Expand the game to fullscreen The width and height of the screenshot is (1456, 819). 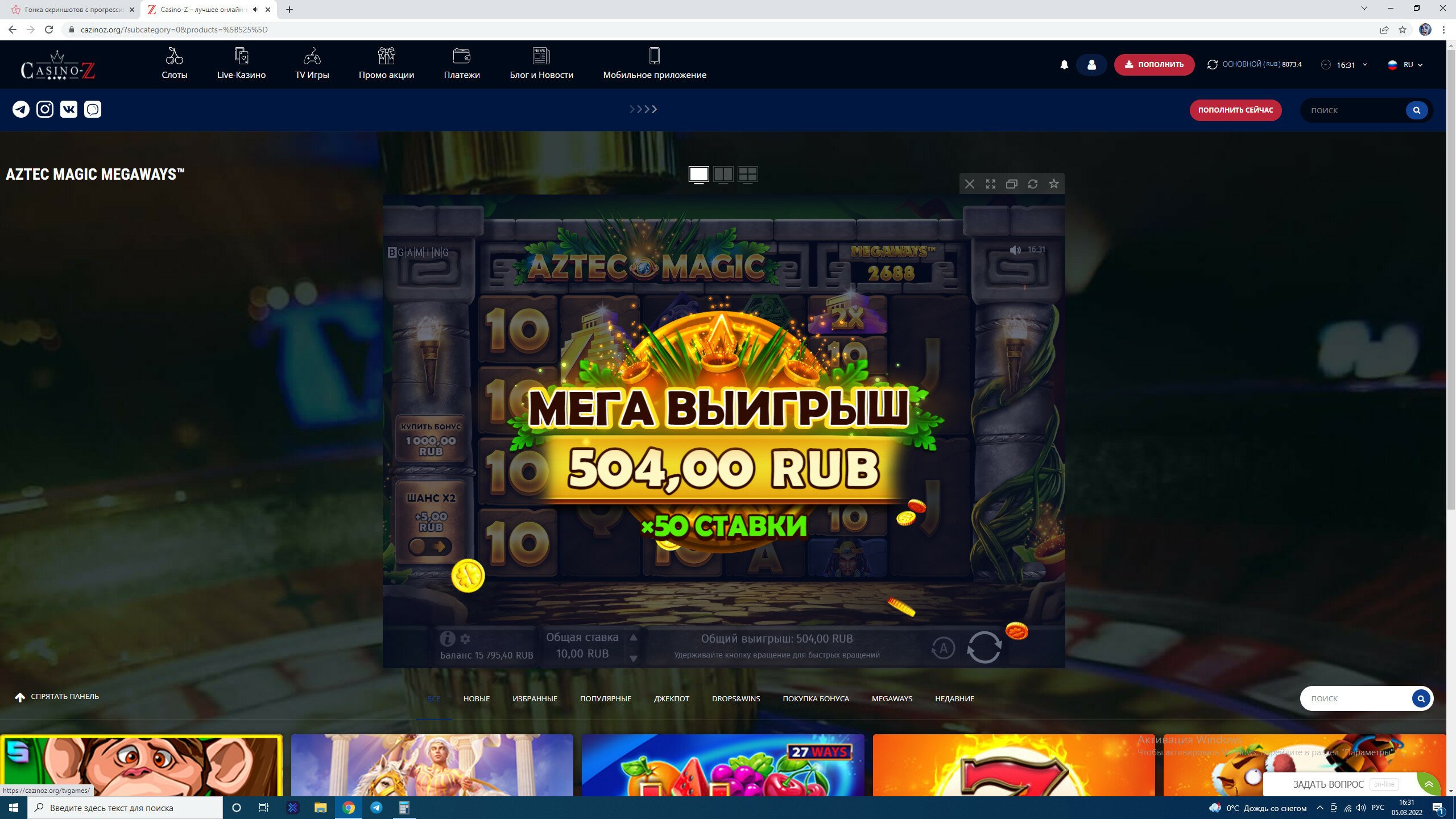(991, 184)
